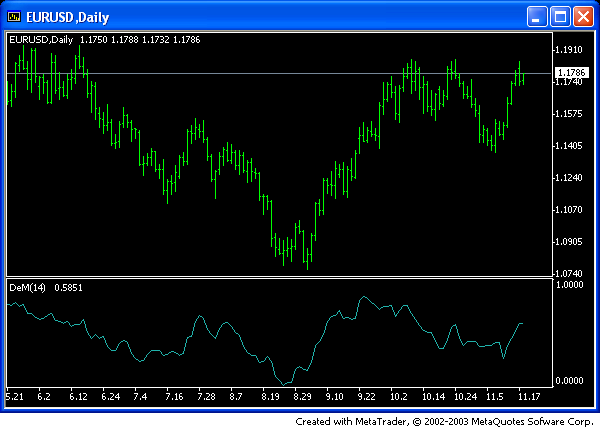Click the 1.0905 price scale label
Image resolution: width=600 pixels, height=429 pixels.
tap(569, 242)
